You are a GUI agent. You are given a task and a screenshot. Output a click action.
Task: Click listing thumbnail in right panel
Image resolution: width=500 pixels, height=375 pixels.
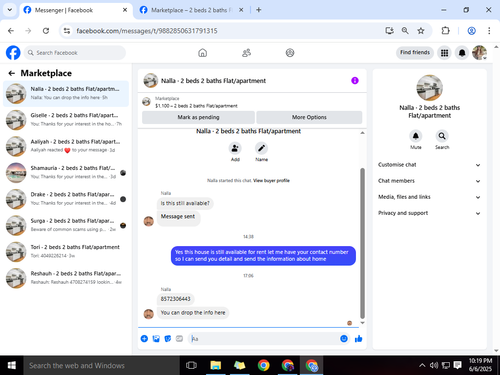point(429,88)
